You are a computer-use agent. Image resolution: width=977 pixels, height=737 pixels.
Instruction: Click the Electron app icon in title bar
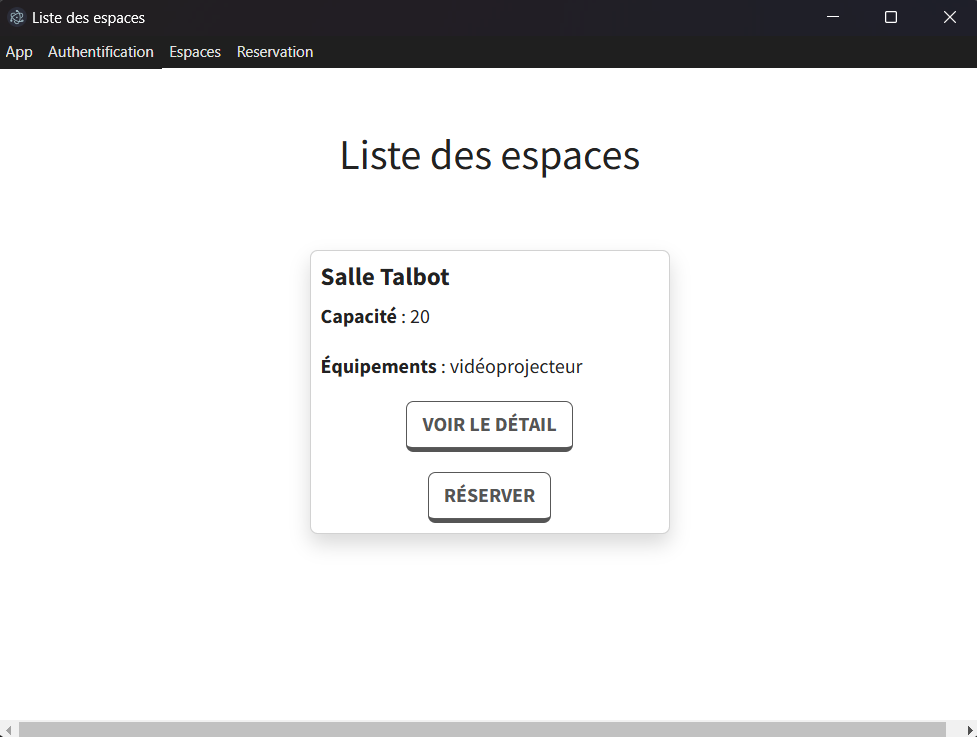coord(16,17)
